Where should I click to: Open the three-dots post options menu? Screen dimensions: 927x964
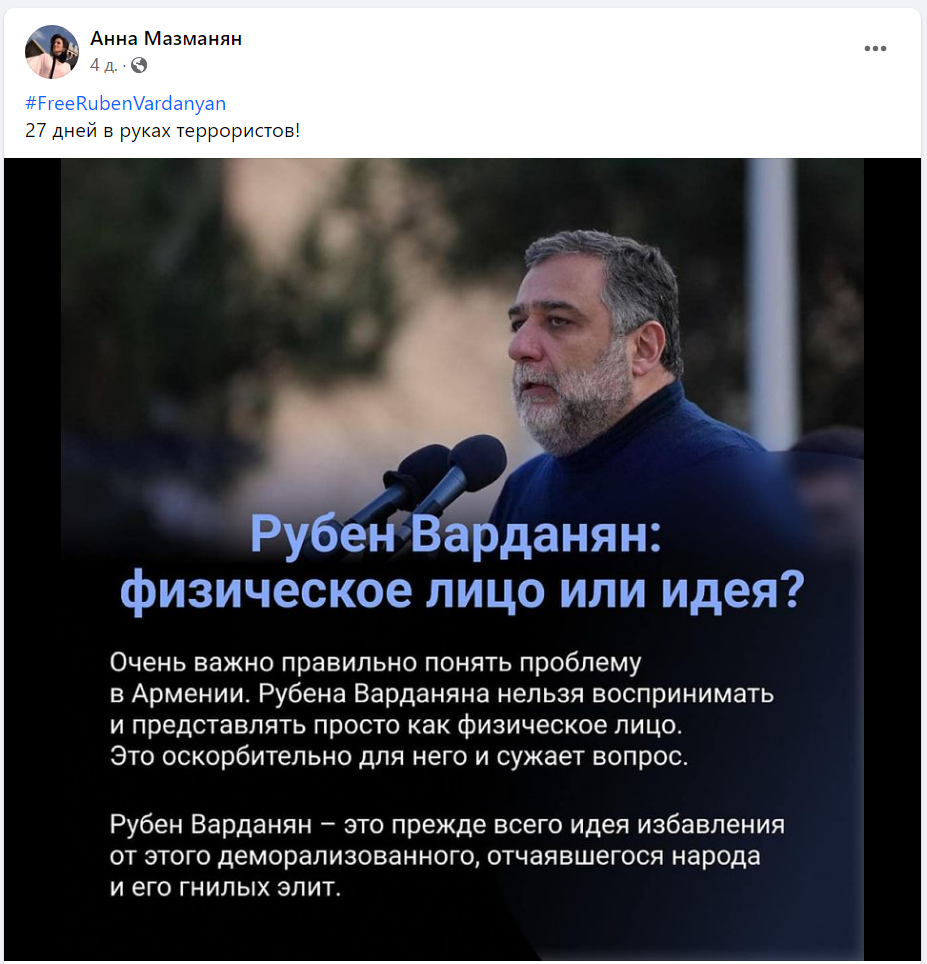pyautogui.click(x=875, y=49)
